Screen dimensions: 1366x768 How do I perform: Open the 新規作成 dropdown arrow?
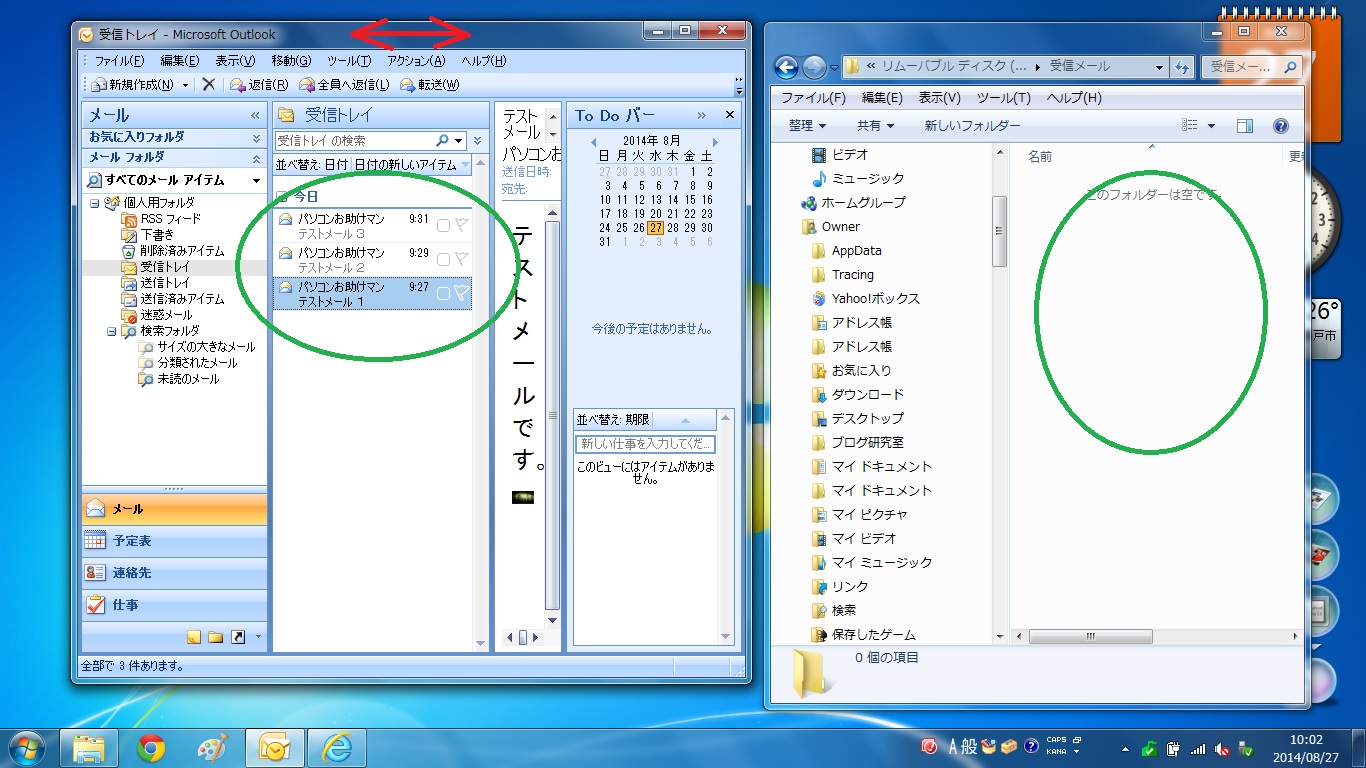coord(186,86)
